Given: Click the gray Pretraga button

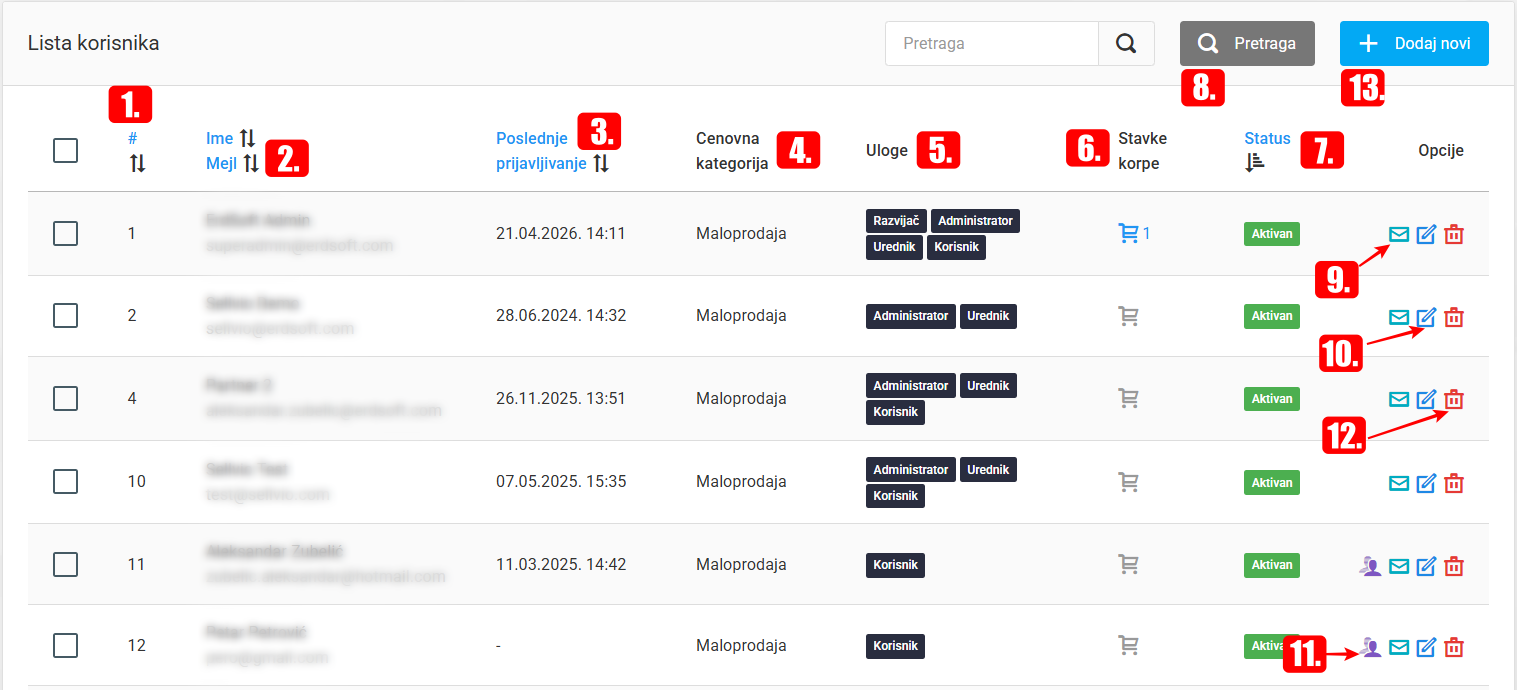Looking at the screenshot, I should [x=1247, y=44].
